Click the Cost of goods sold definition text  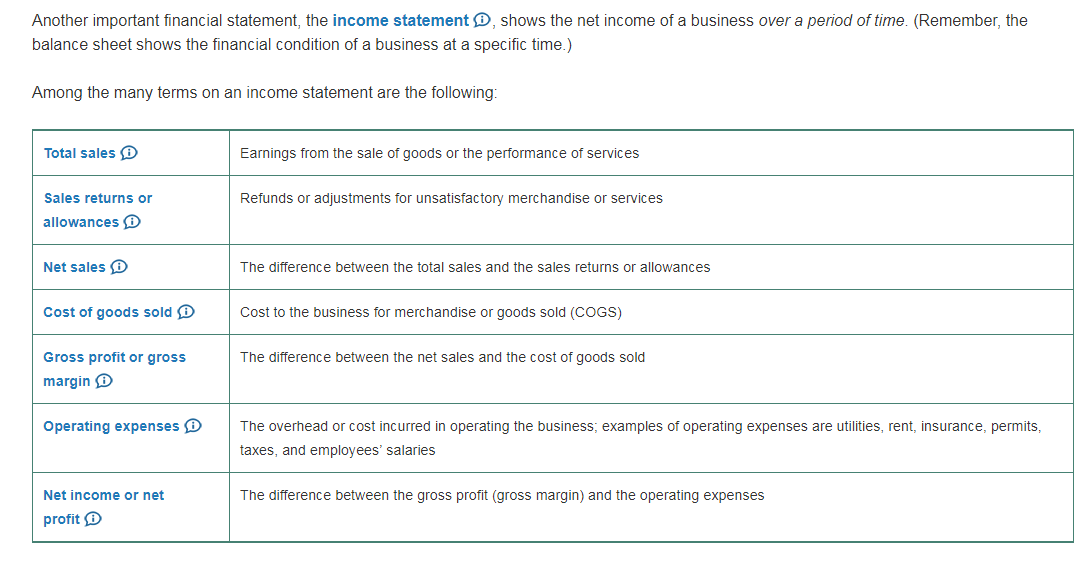click(430, 312)
